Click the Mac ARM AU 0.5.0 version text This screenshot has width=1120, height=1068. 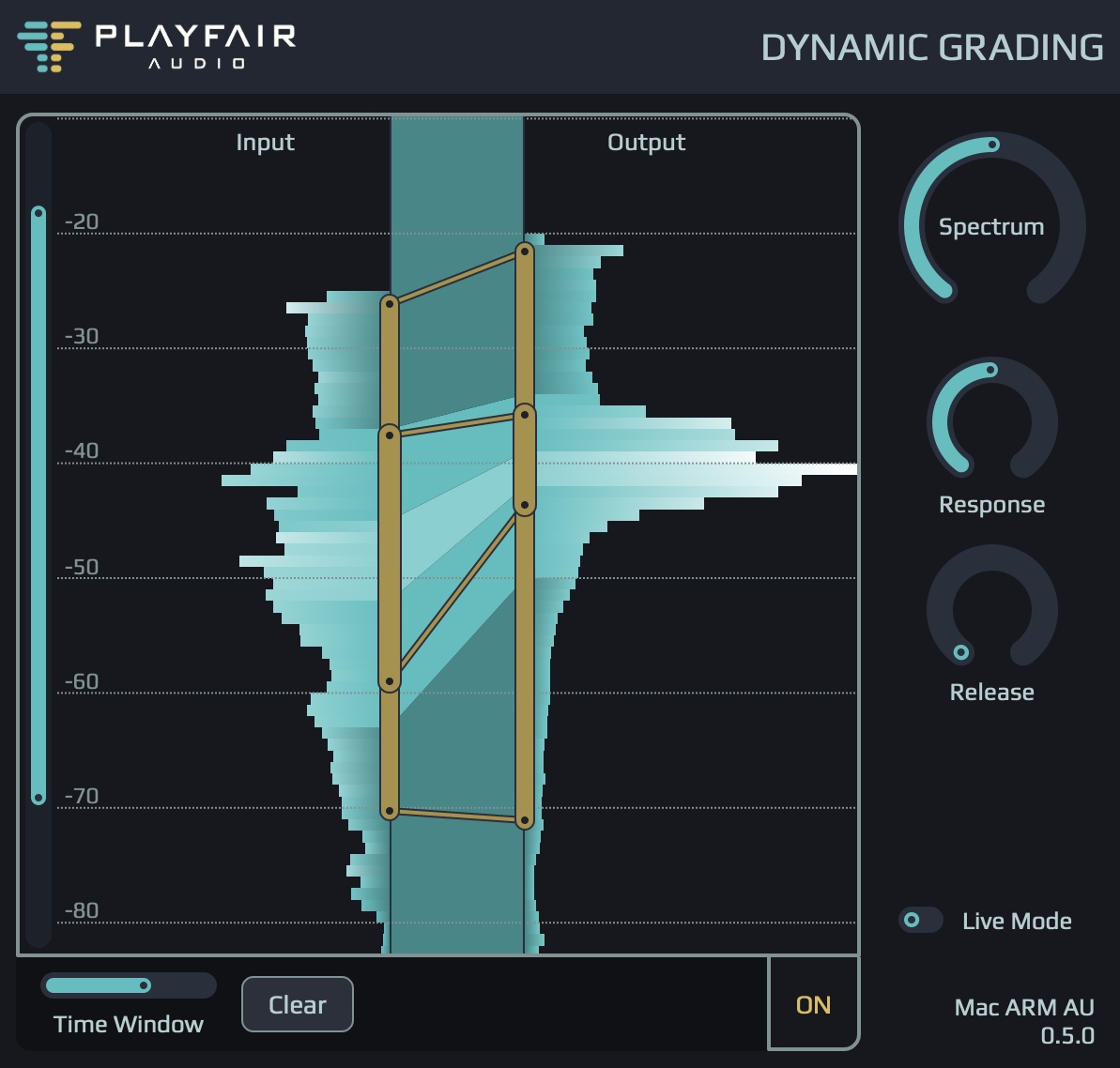1023,1020
